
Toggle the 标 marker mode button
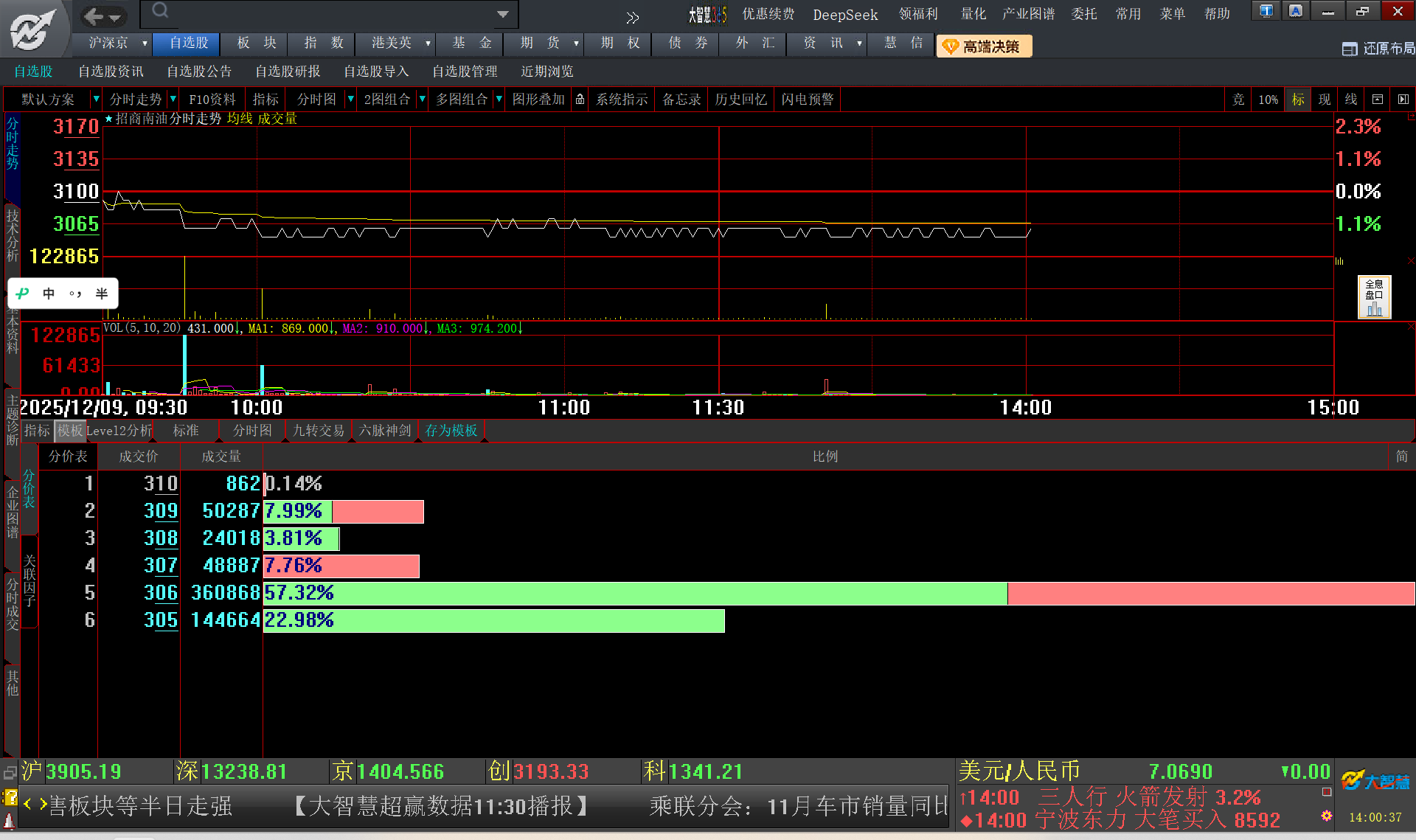1298,100
